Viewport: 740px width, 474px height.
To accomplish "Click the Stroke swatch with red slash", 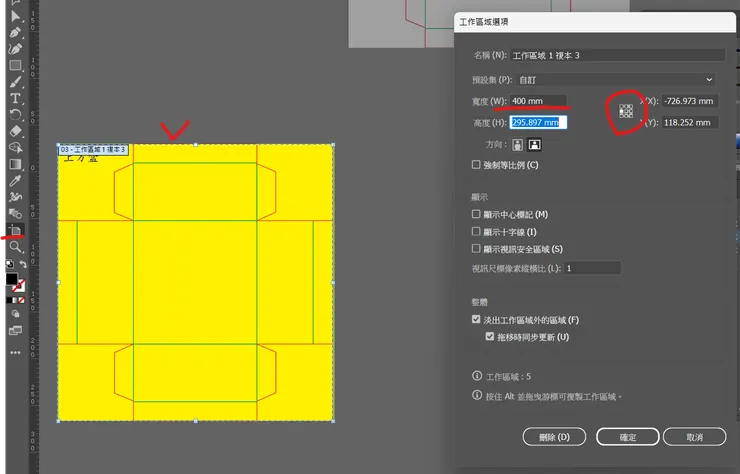I will [19, 286].
